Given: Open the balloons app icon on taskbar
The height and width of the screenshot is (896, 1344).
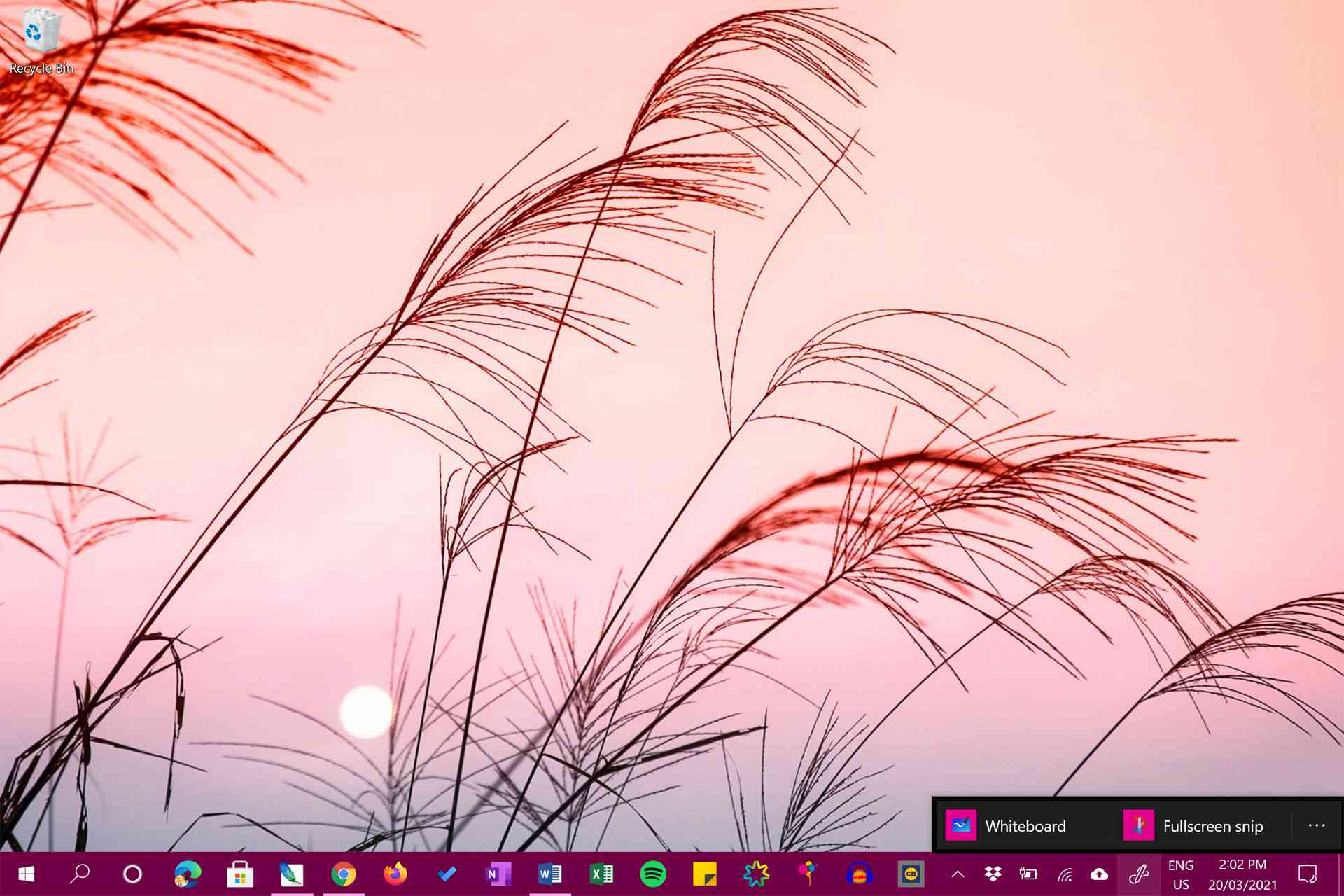Looking at the screenshot, I should pyautogui.click(x=808, y=874).
